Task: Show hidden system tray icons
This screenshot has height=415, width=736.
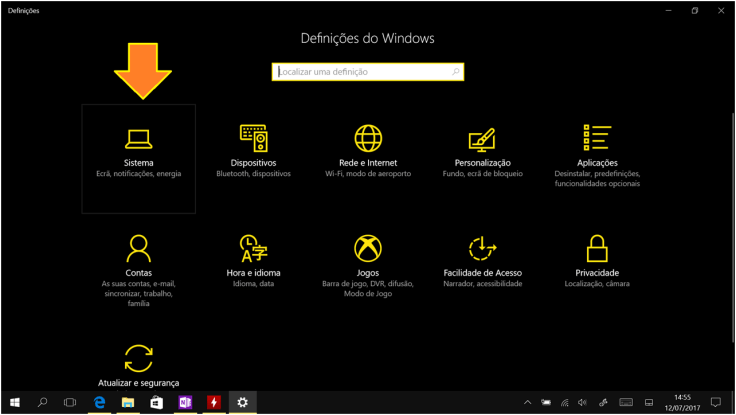Action: pos(528,402)
